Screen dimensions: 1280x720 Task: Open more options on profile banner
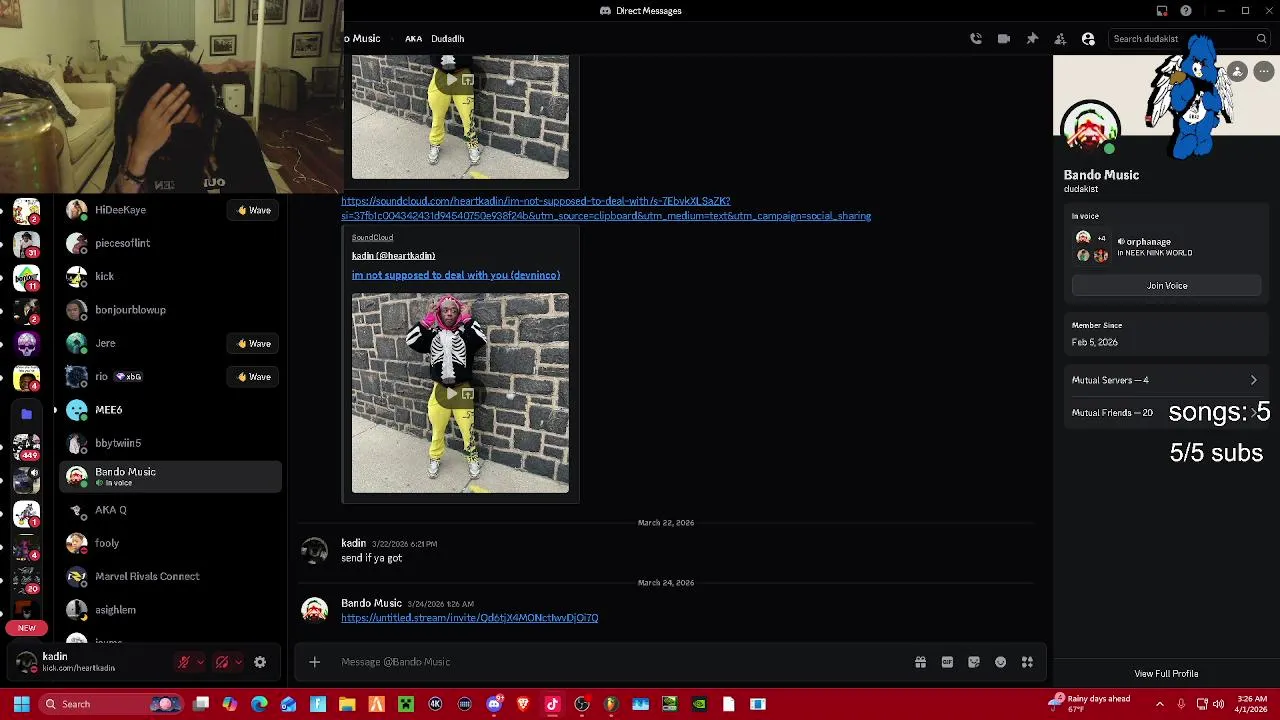(x=1264, y=72)
